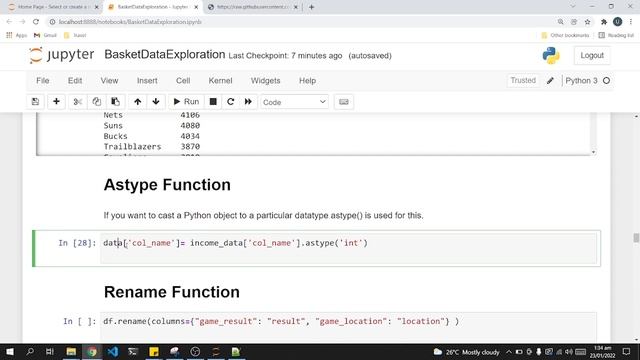Insert a cell below with plus icon
Viewport: 640px width, 360px height.
click(x=56, y=102)
